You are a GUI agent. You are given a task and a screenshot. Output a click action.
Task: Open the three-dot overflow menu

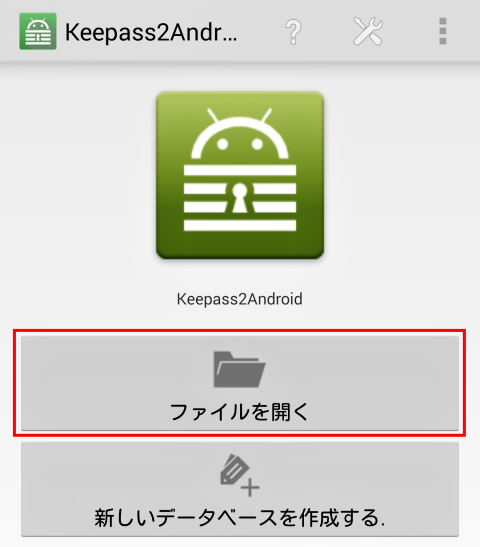[443, 31]
